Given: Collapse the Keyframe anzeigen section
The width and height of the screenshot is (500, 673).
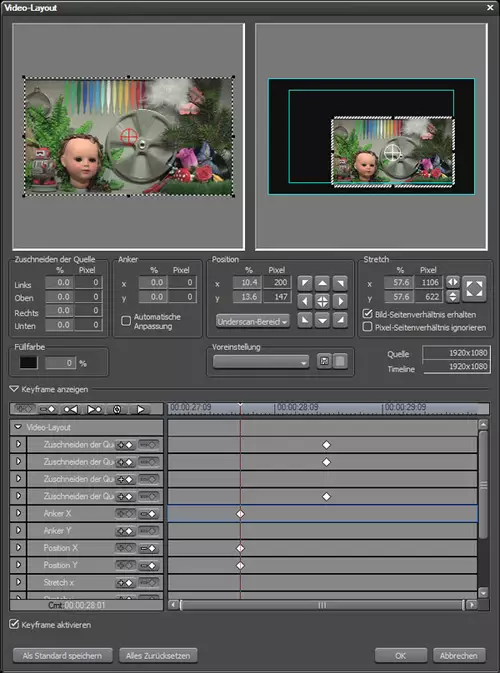Looking at the screenshot, I should (x=14, y=389).
